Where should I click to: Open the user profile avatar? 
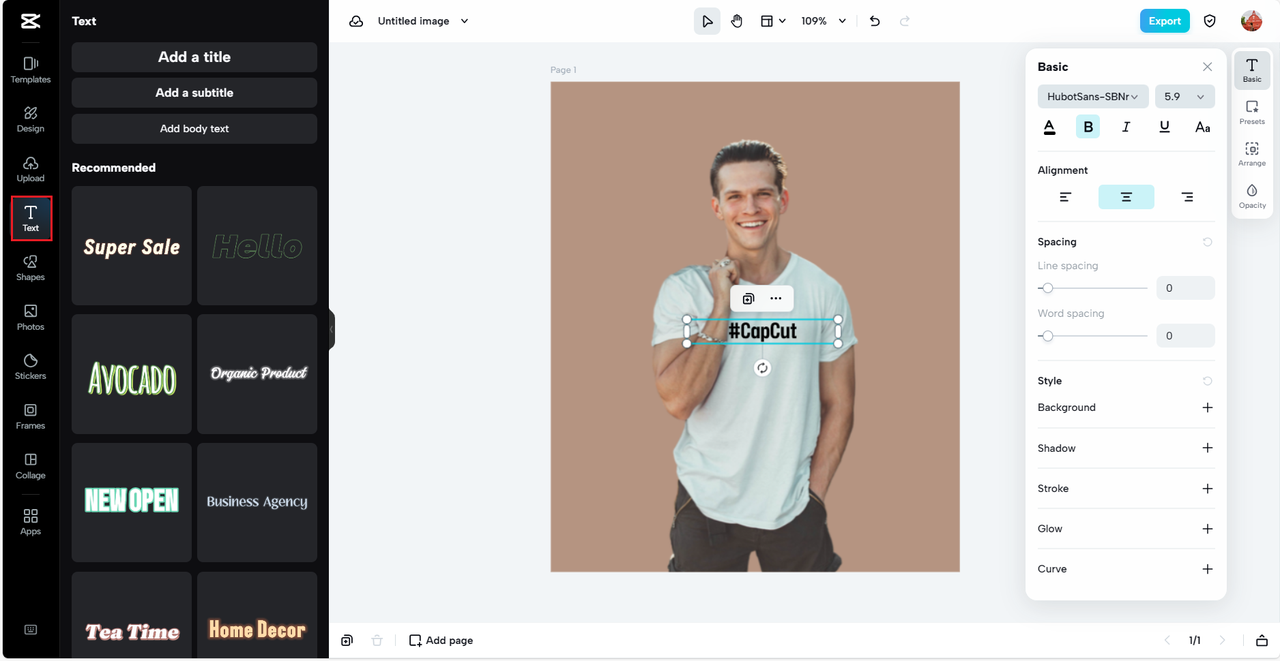(1251, 21)
